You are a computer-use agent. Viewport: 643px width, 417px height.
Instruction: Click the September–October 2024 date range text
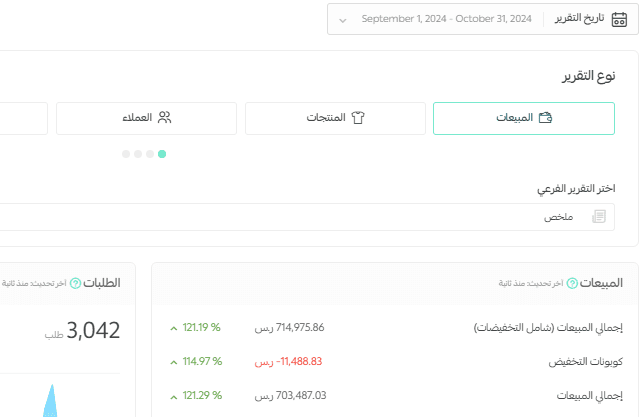pyautogui.click(x=446, y=19)
